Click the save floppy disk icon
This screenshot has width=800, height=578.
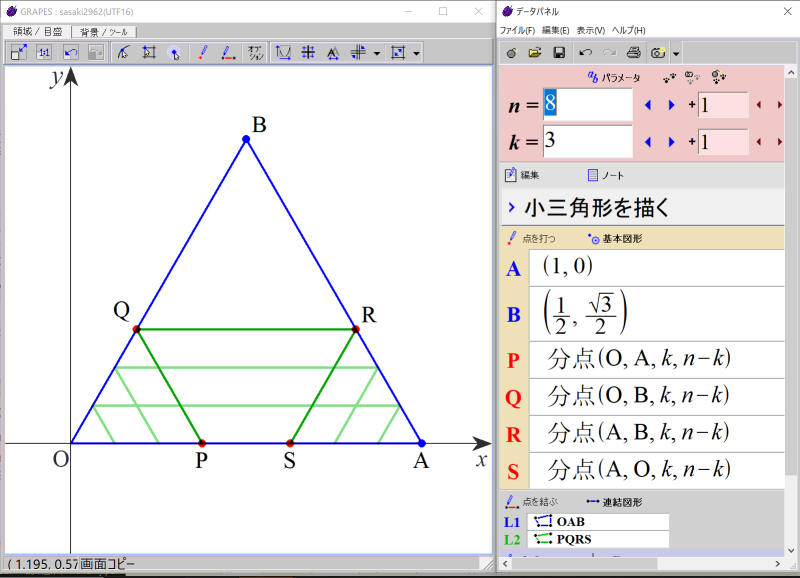coord(559,52)
